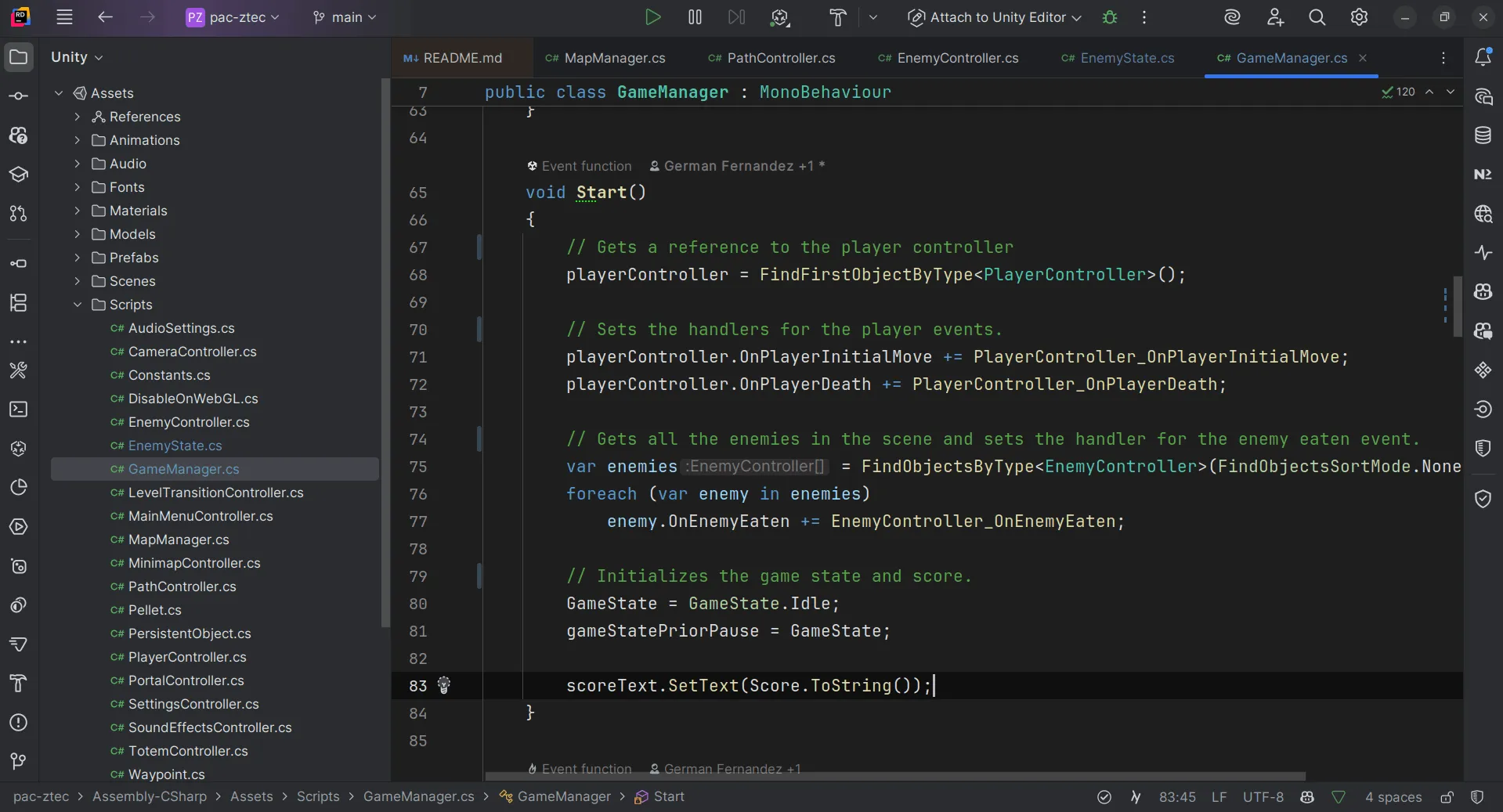Toggle the read-only lock icon in status bar
This screenshot has height=812, width=1503.
click(1447, 797)
